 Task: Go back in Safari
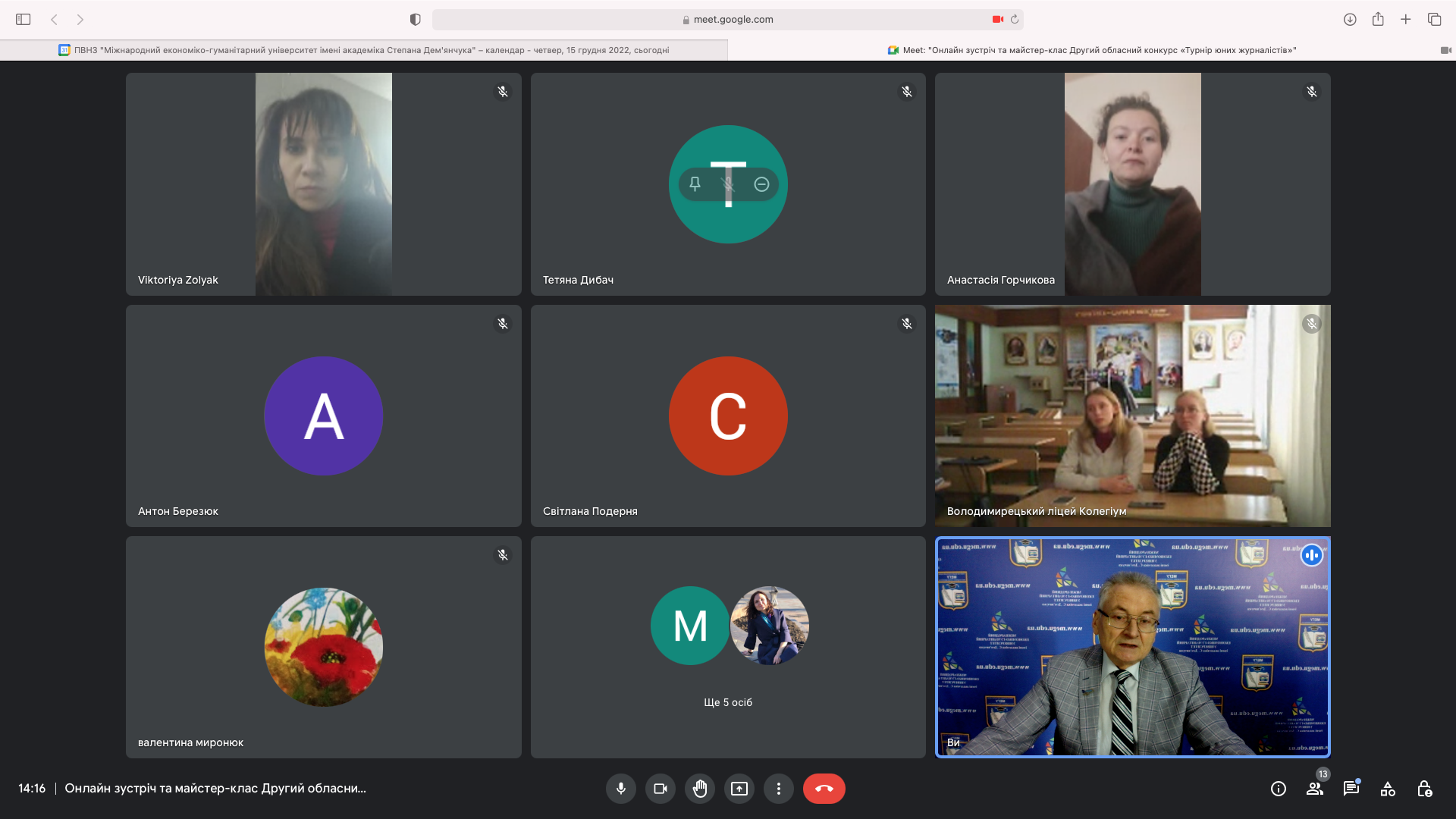[x=54, y=20]
